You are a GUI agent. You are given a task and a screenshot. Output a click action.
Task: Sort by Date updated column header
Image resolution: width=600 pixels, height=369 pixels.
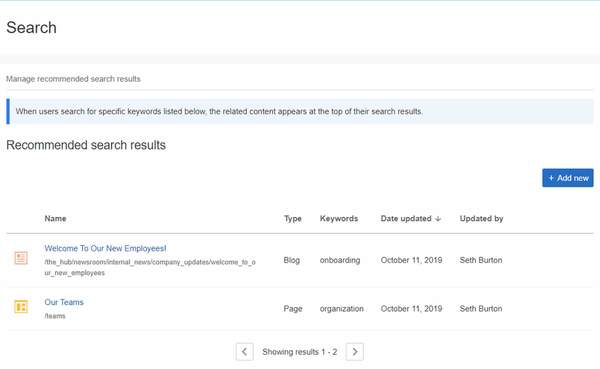coord(411,219)
